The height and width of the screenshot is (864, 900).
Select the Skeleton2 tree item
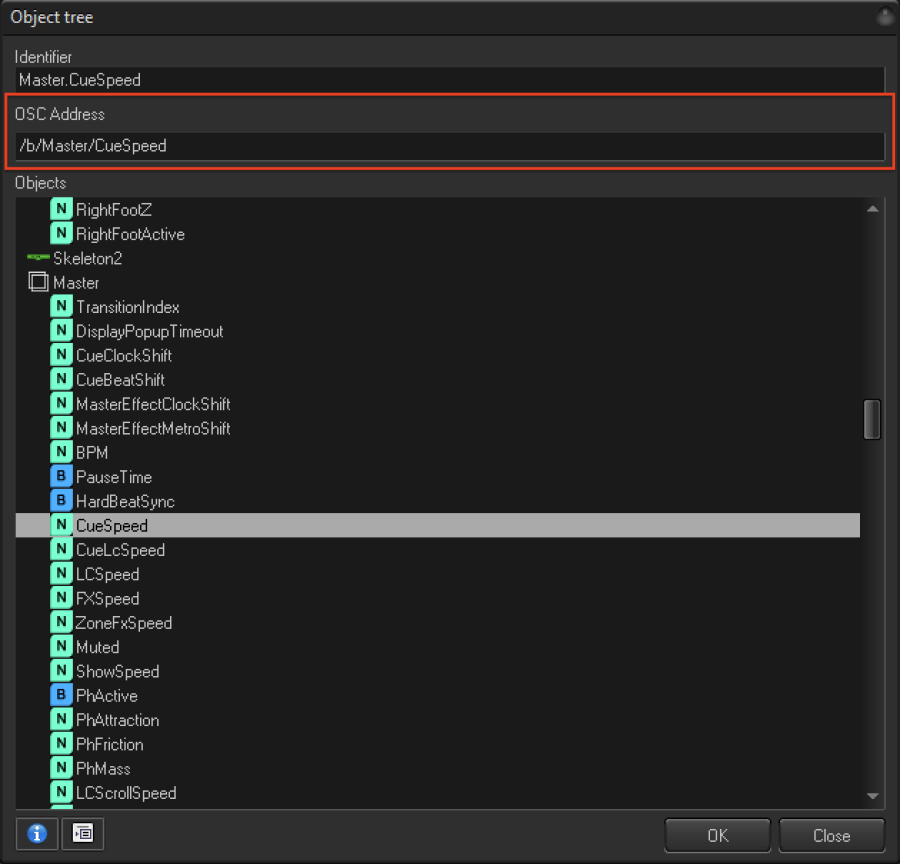(88, 258)
